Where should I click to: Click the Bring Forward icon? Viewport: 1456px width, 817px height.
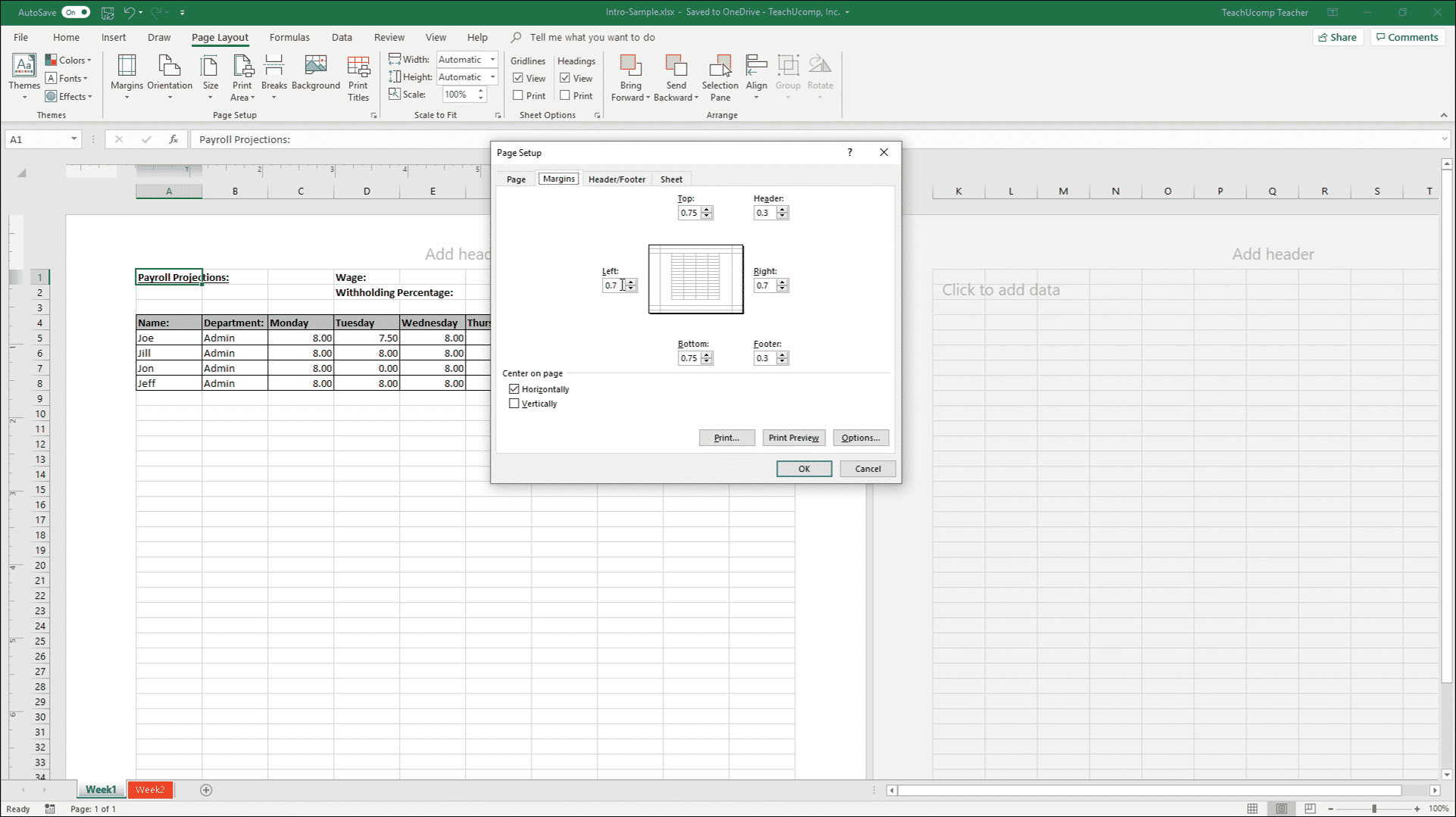pos(630,67)
